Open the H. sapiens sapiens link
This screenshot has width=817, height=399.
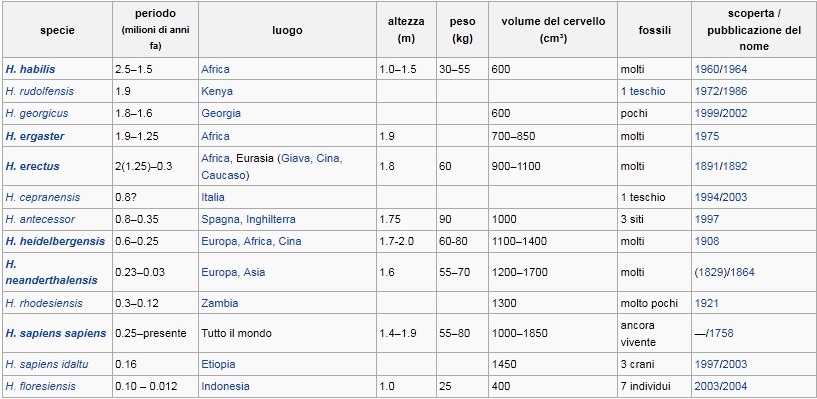coord(56,333)
